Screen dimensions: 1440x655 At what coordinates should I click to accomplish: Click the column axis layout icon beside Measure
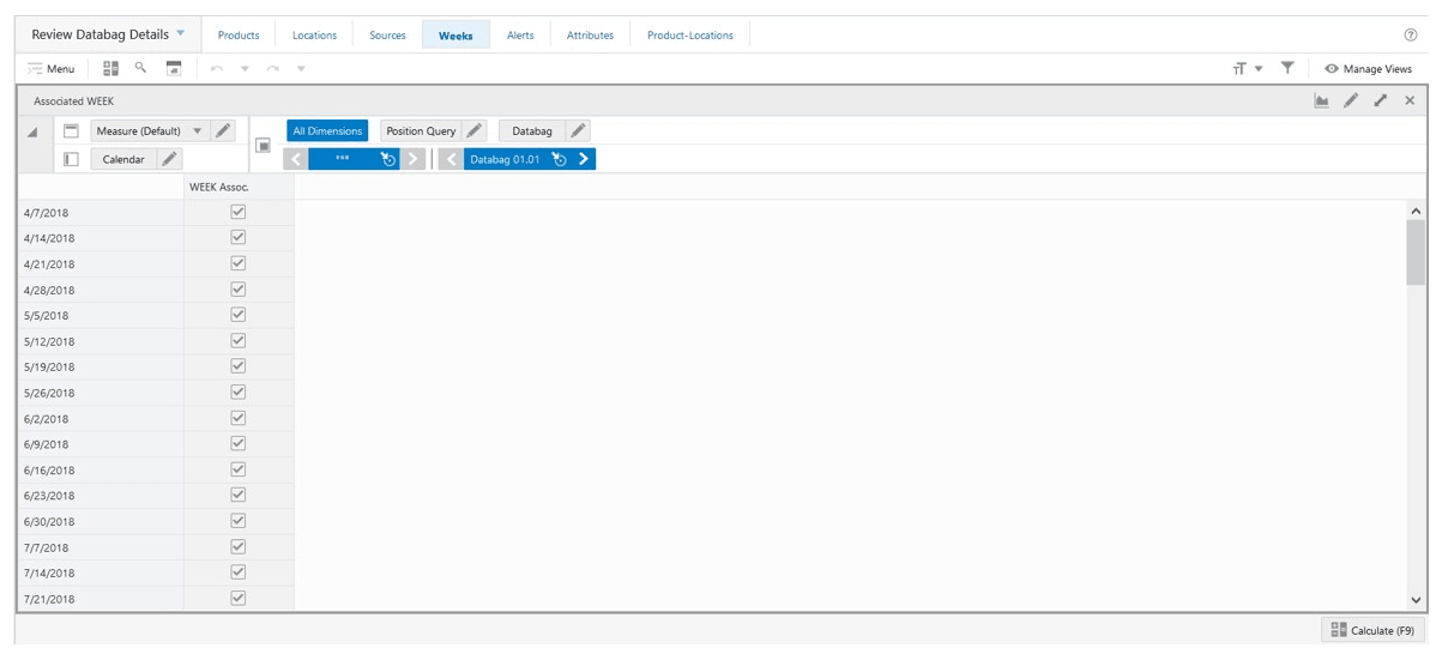[x=71, y=131]
